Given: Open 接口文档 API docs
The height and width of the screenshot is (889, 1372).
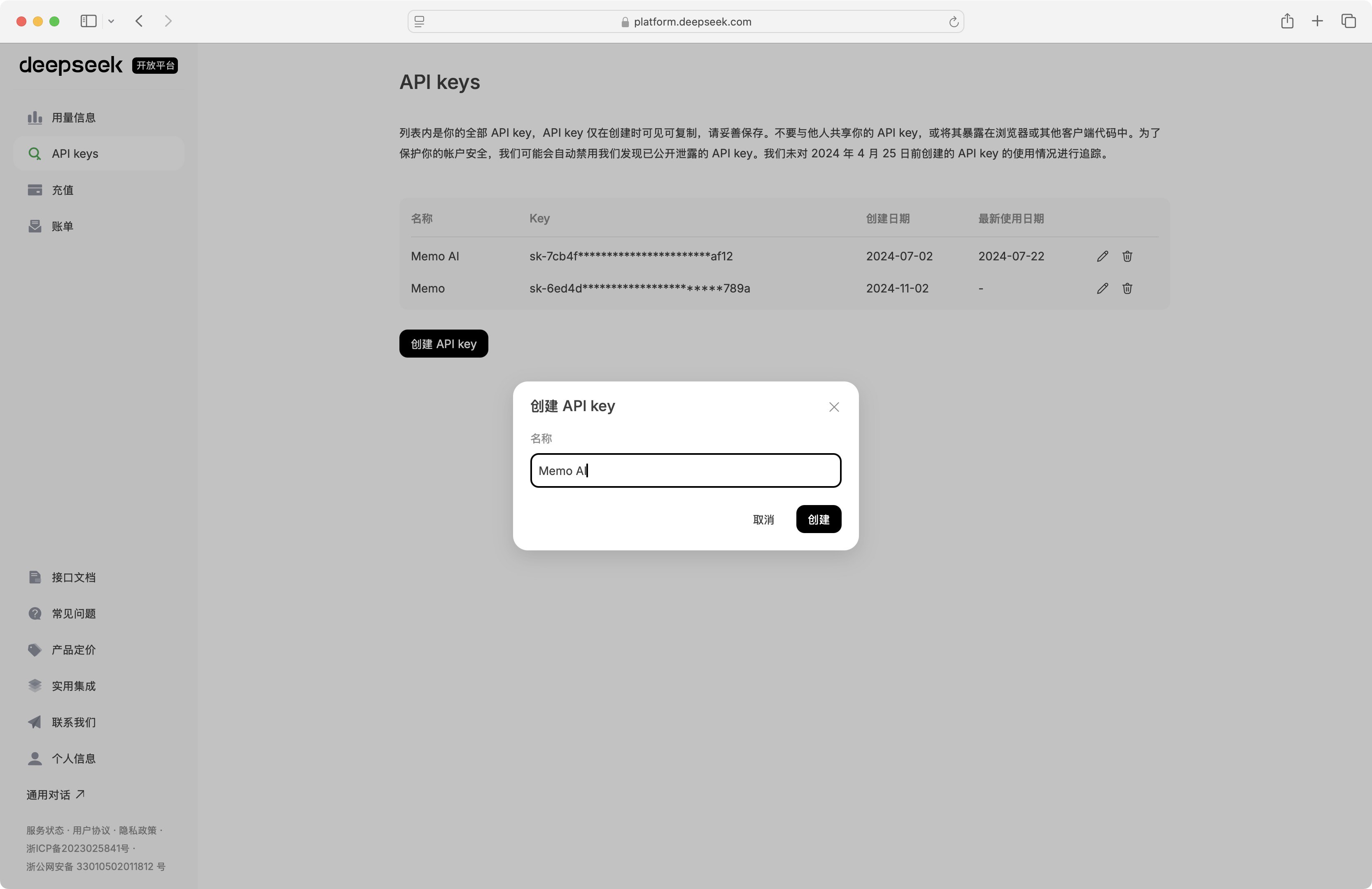Looking at the screenshot, I should (x=98, y=578).
